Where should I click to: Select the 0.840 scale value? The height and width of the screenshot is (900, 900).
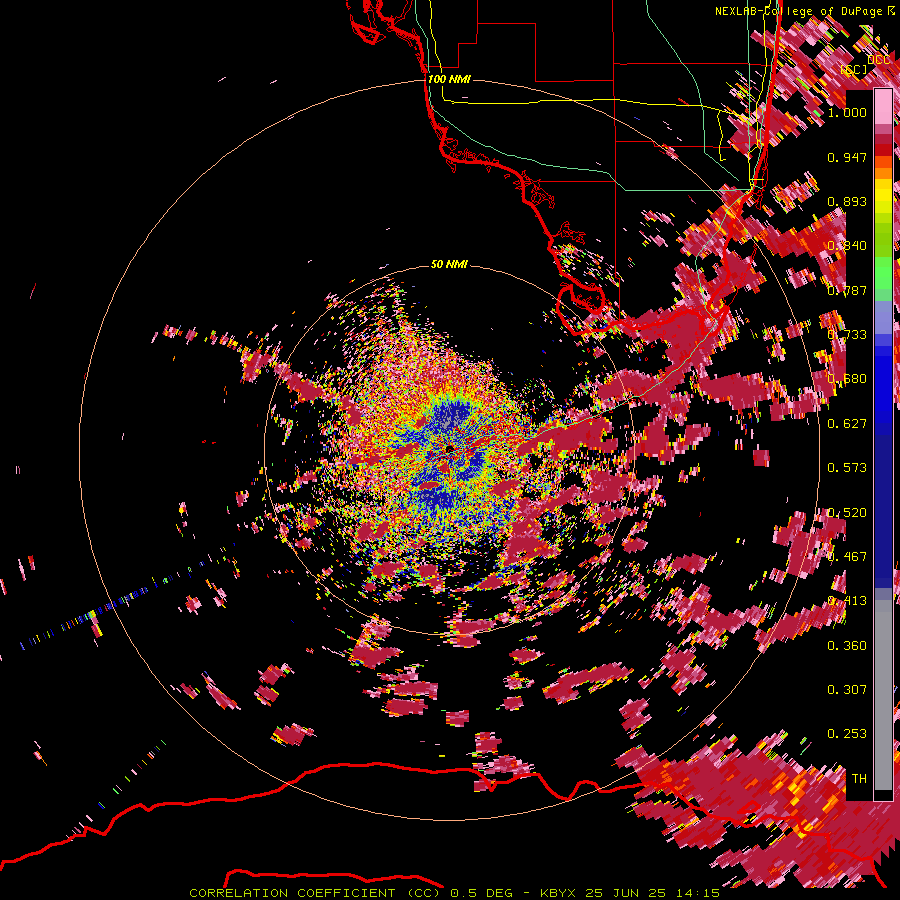tap(847, 246)
